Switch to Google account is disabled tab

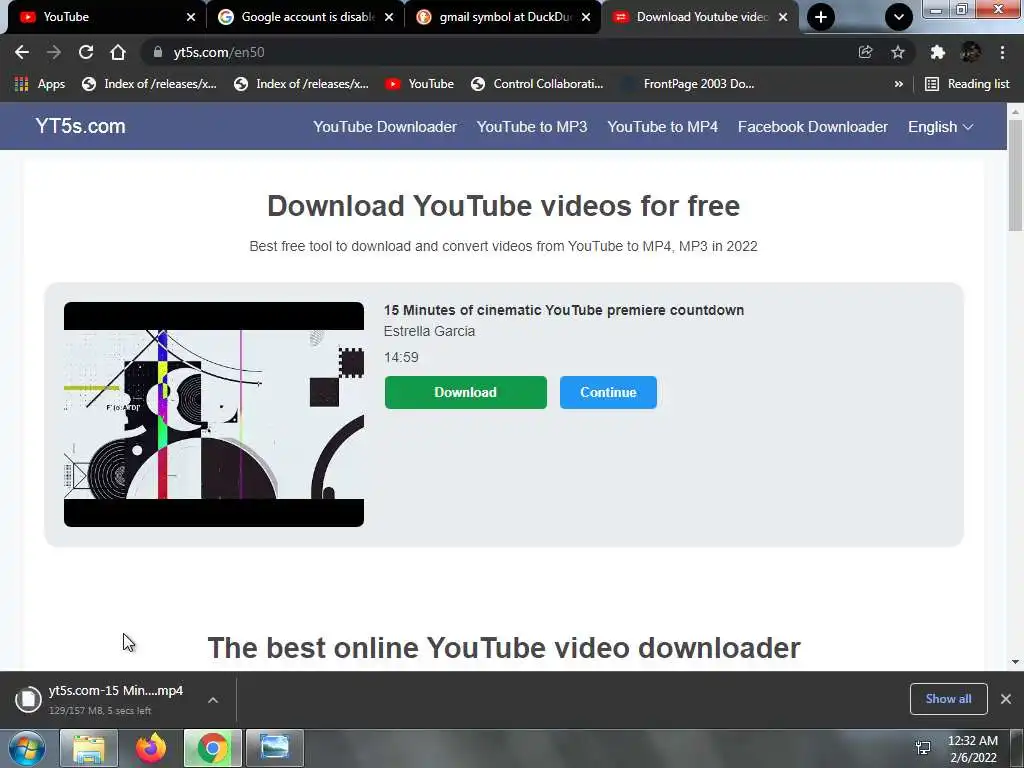[x=307, y=17]
